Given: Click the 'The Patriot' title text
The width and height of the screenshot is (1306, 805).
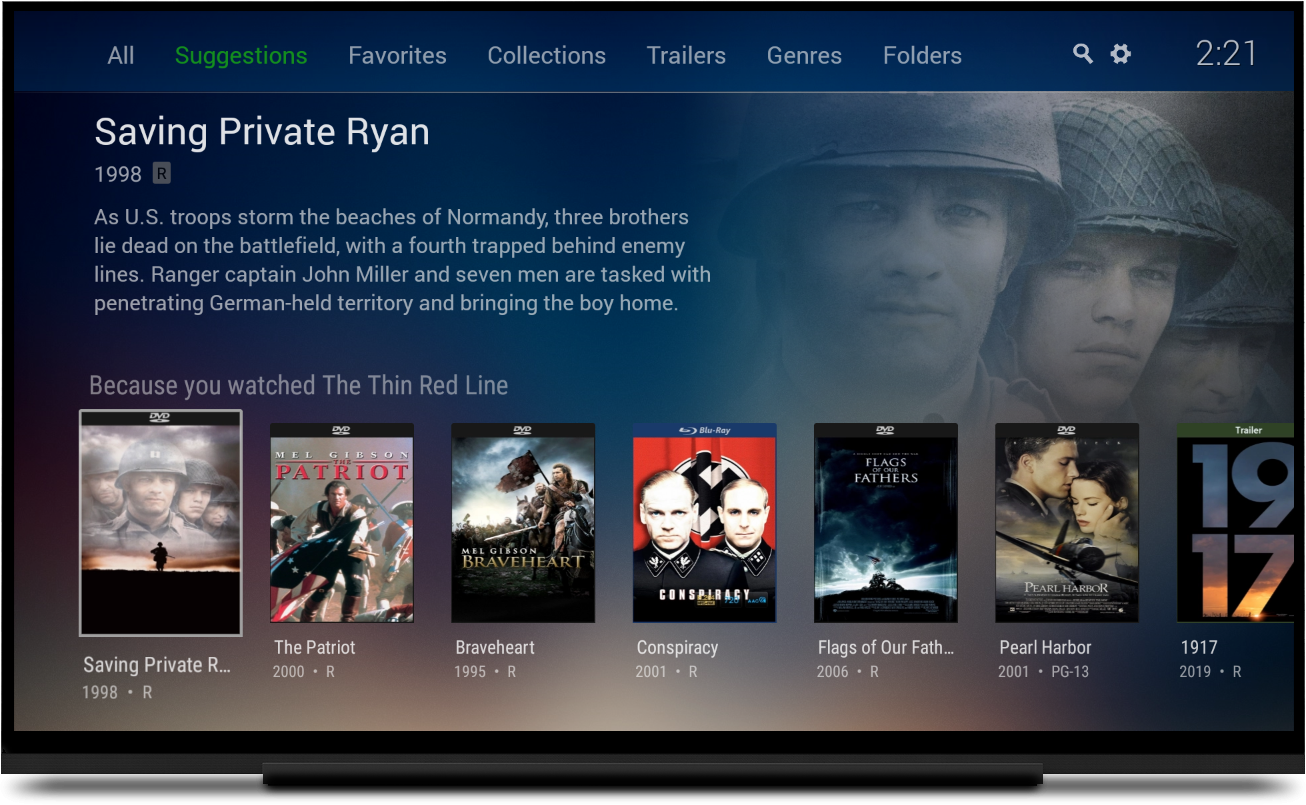Looking at the screenshot, I should click(315, 647).
